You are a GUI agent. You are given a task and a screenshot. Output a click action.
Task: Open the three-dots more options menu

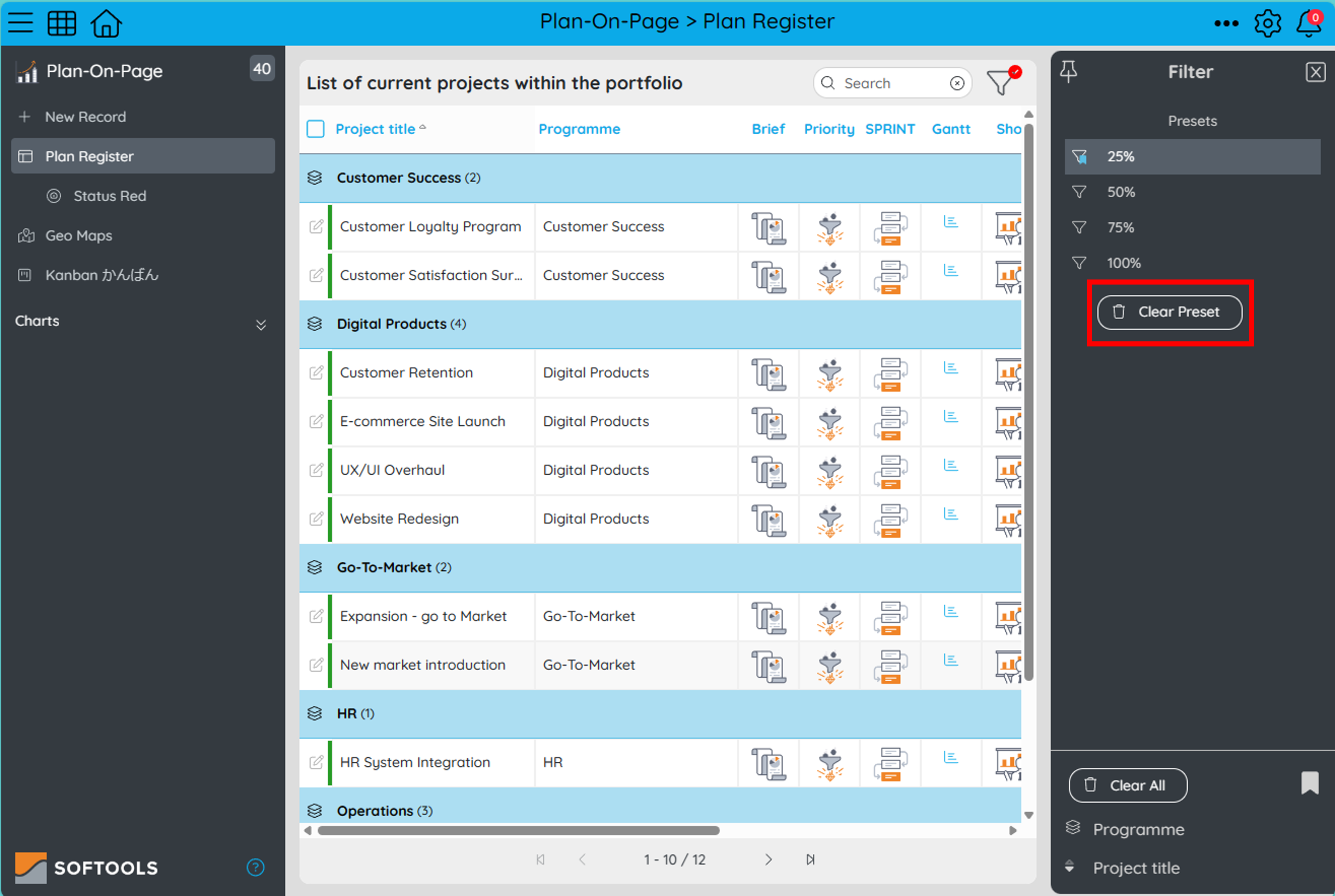[1226, 24]
